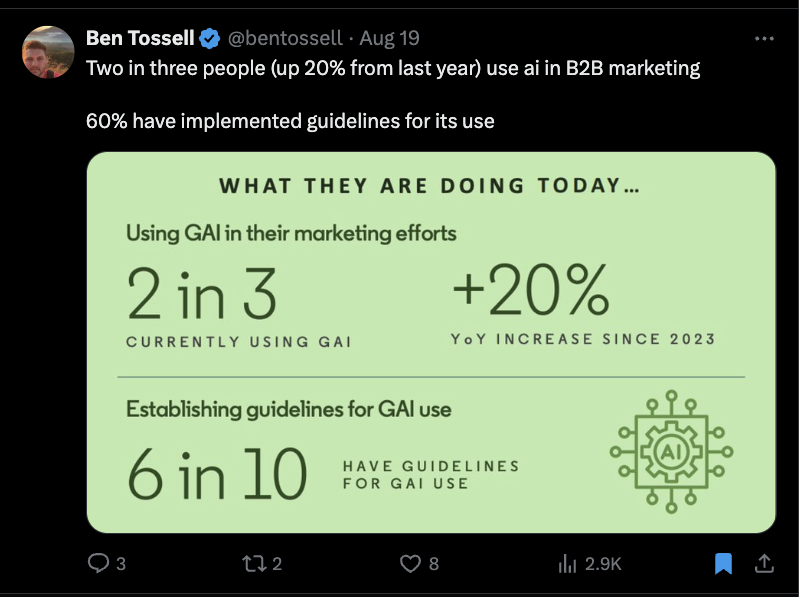Click the Ben Tossell display name
The height and width of the screenshot is (597, 799).
pyautogui.click(x=140, y=38)
